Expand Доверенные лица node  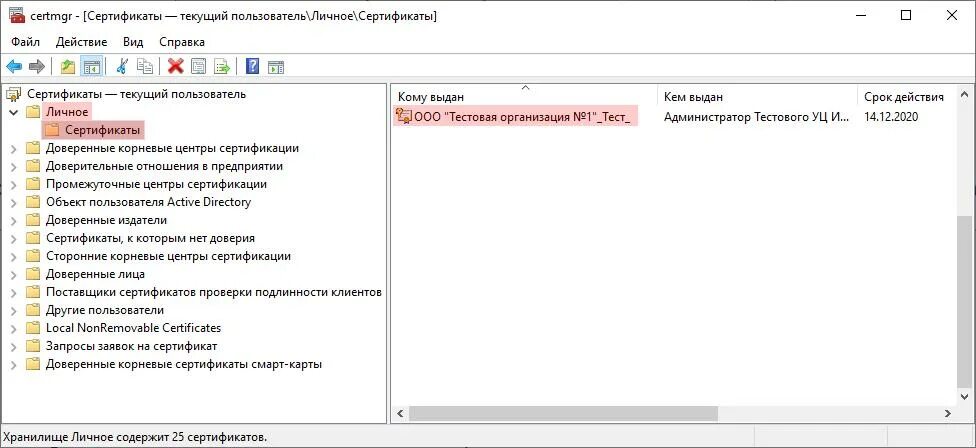(x=13, y=275)
